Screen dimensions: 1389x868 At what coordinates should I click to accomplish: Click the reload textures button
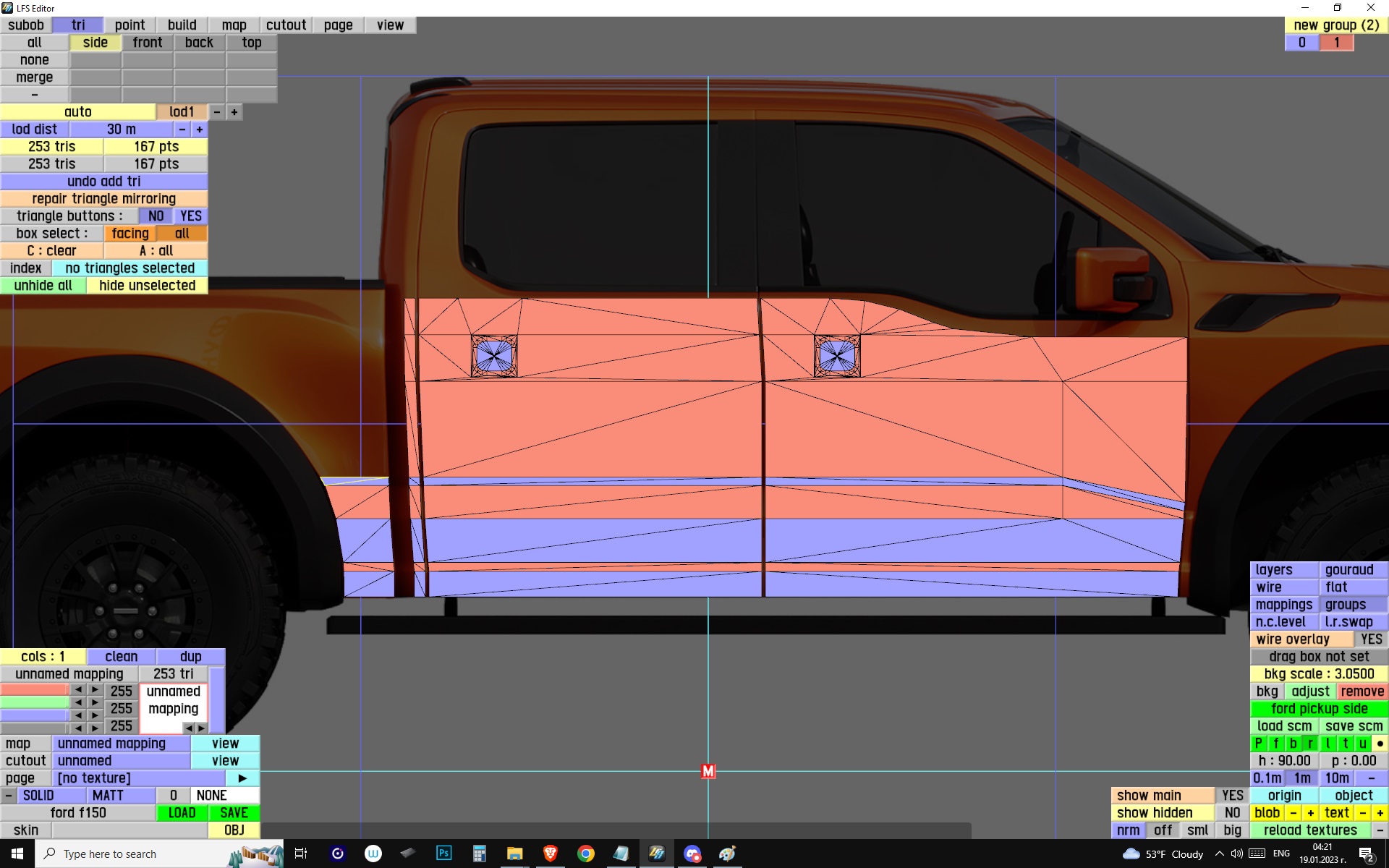(1310, 830)
